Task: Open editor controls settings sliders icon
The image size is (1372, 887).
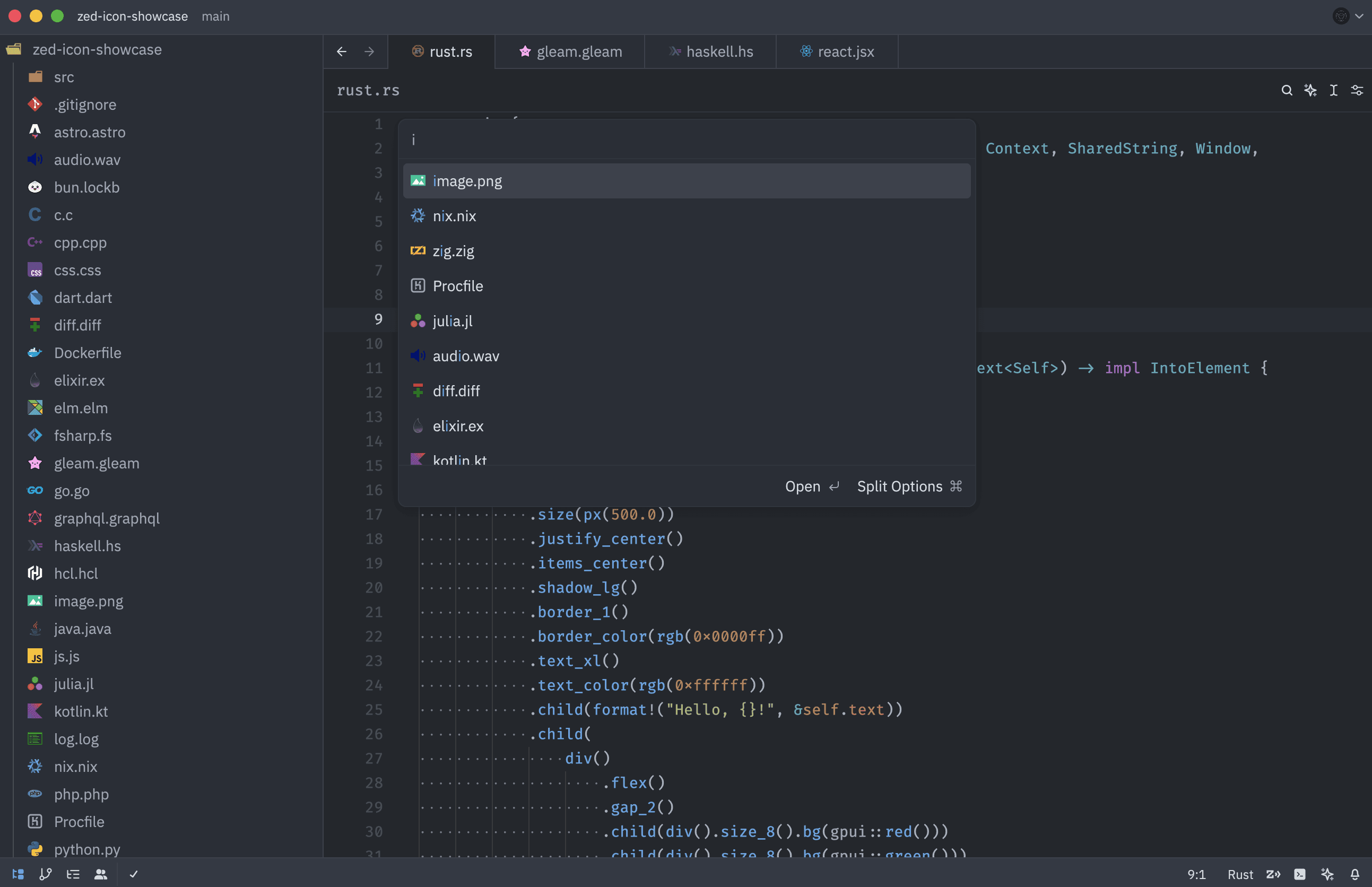Action: (1357, 90)
